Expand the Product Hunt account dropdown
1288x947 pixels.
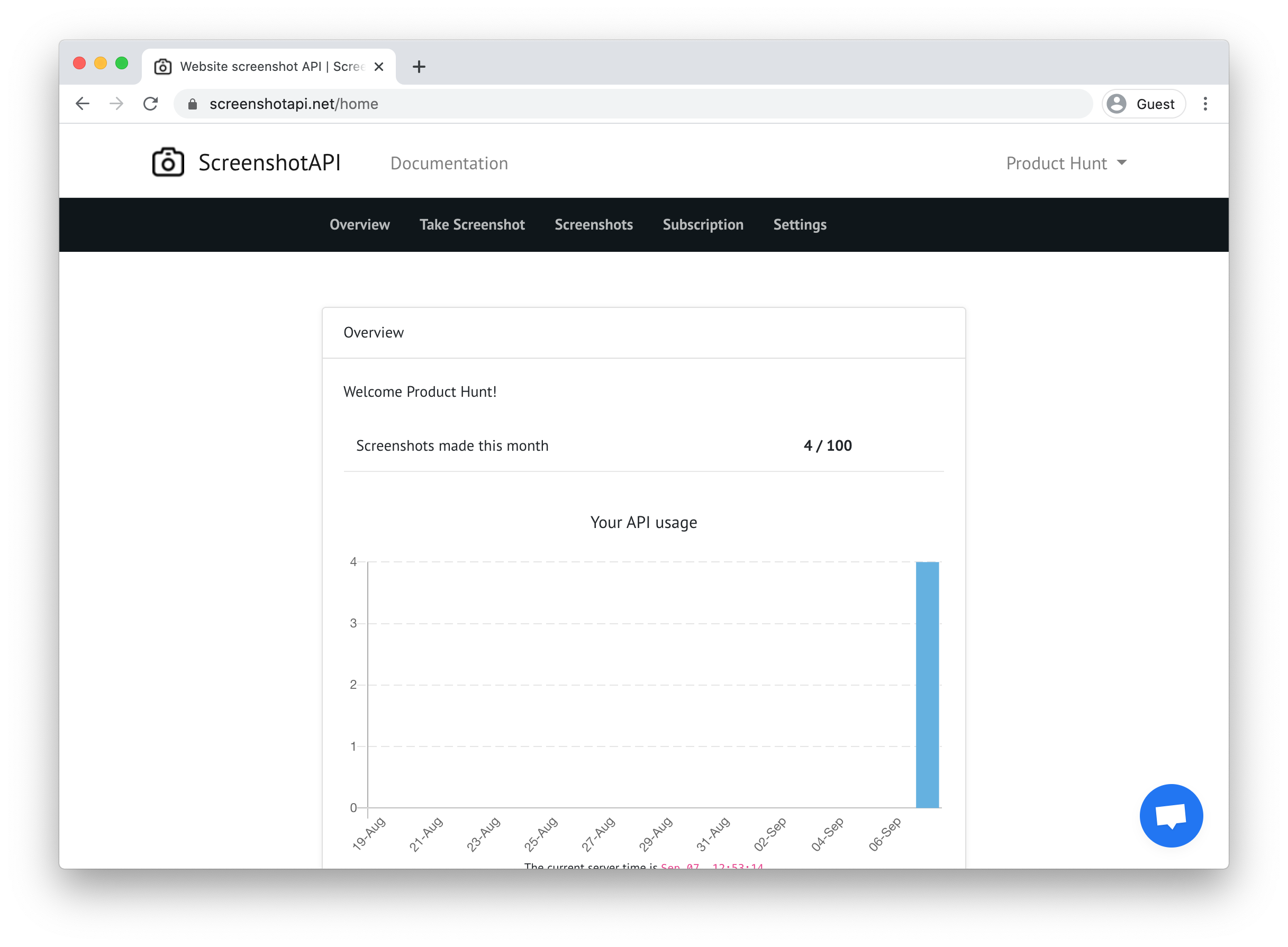click(1066, 163)
